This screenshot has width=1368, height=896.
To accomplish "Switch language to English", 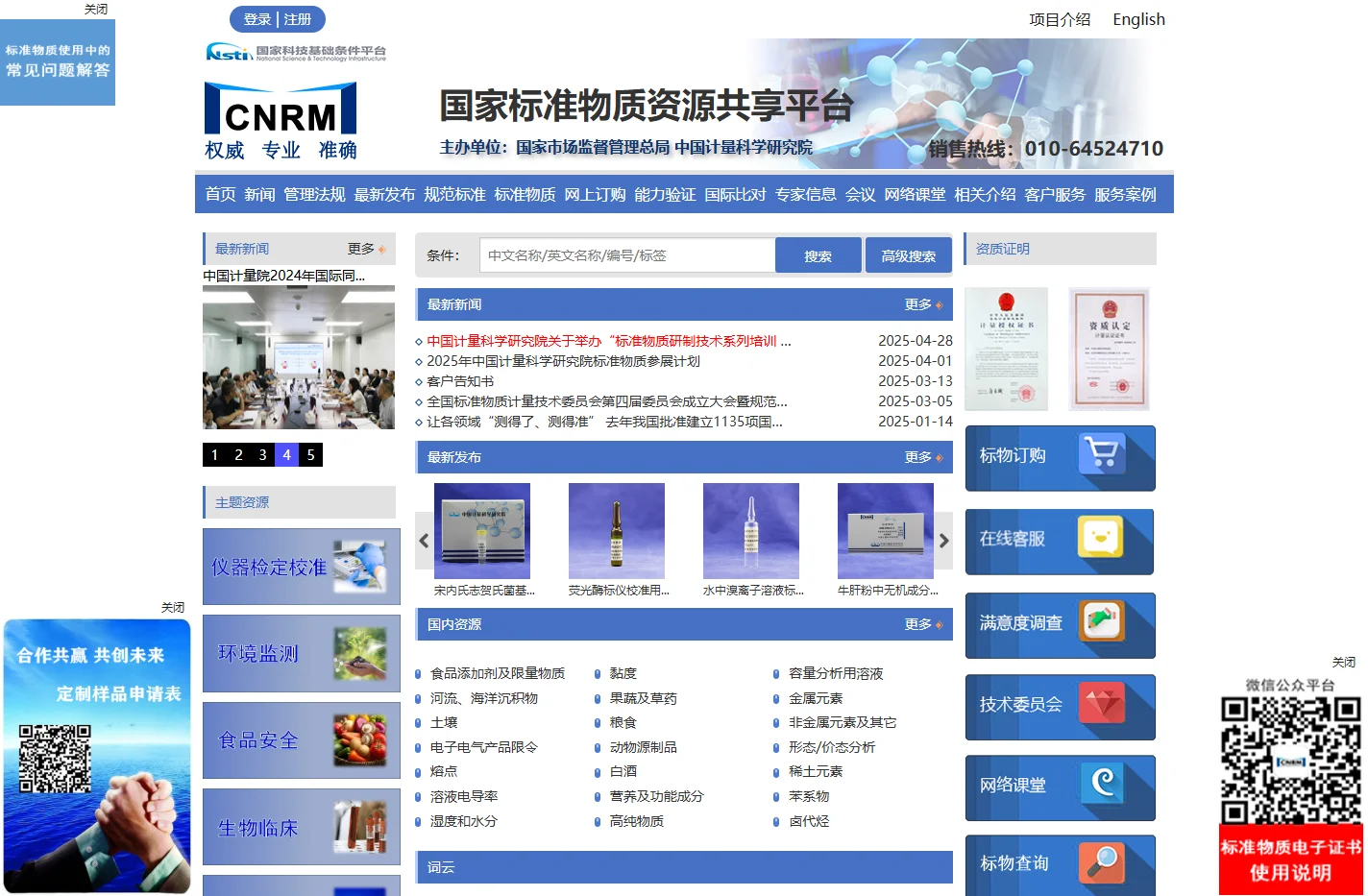I will coord(1138,19).
